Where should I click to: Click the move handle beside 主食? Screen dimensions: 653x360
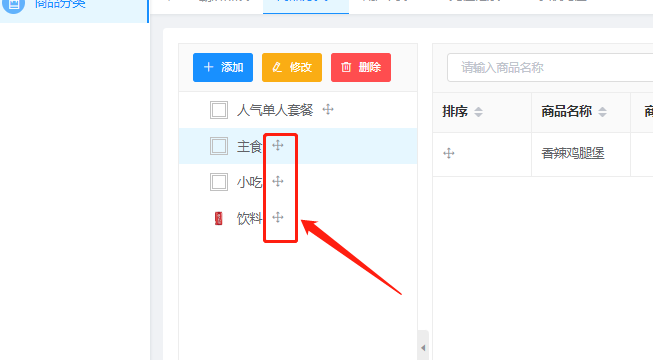[278, 145]
